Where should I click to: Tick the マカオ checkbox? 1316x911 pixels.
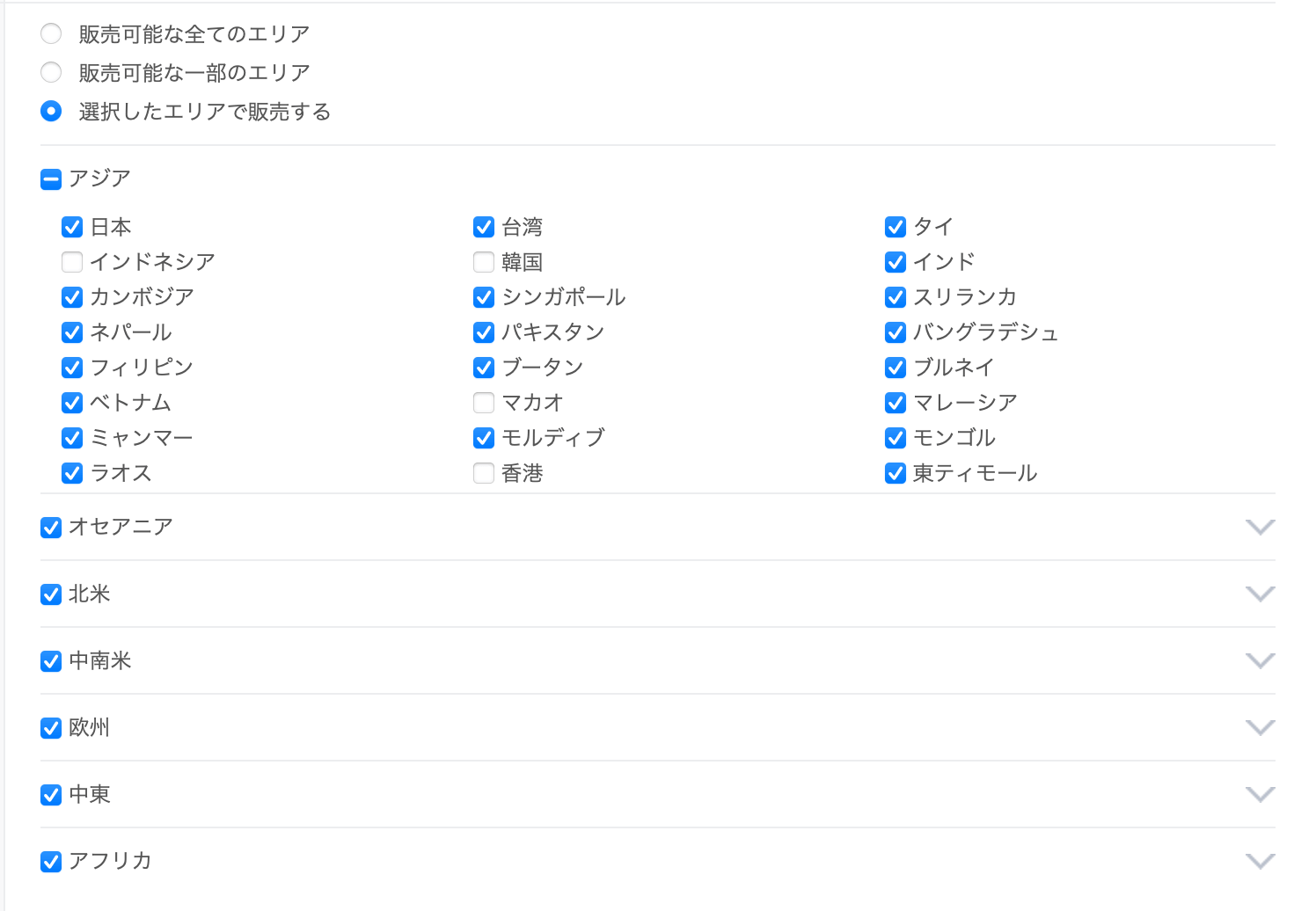484,403
